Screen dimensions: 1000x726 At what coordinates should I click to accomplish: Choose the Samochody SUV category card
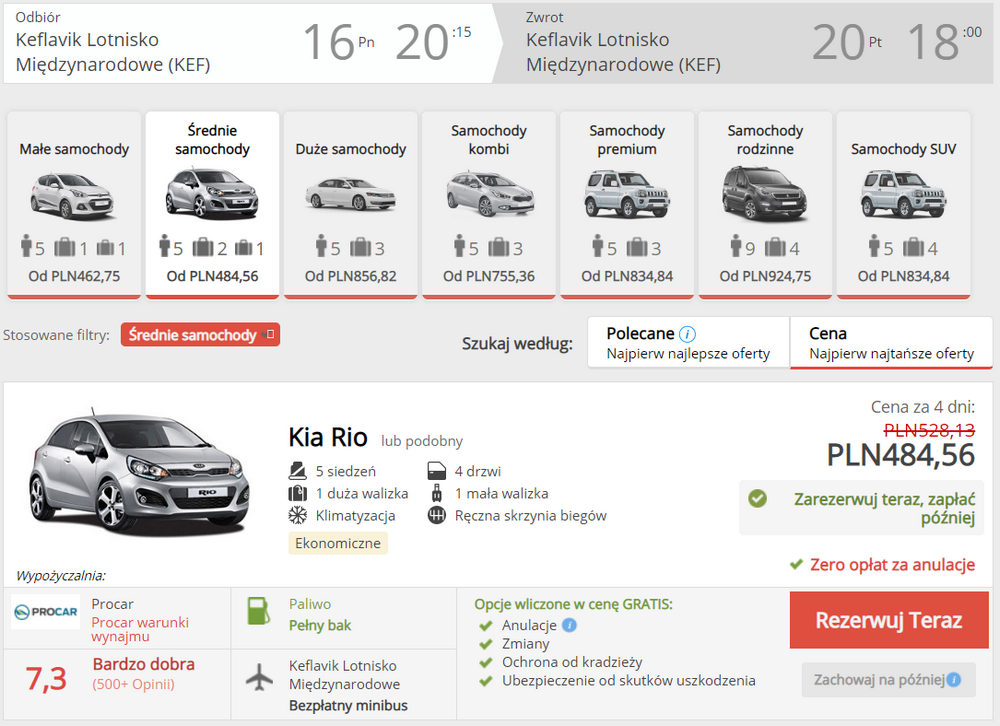[904, 204]
